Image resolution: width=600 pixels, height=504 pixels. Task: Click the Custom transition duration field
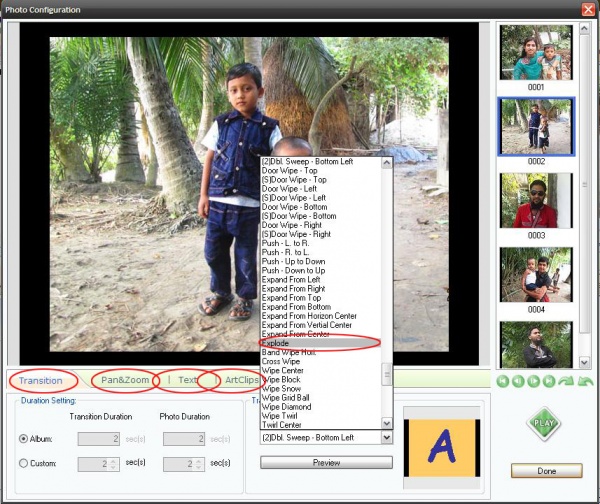(x=99, y=464)
